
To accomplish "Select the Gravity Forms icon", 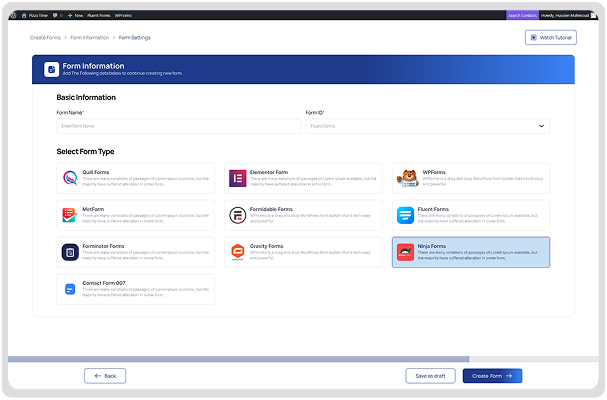I will [237, 252].
